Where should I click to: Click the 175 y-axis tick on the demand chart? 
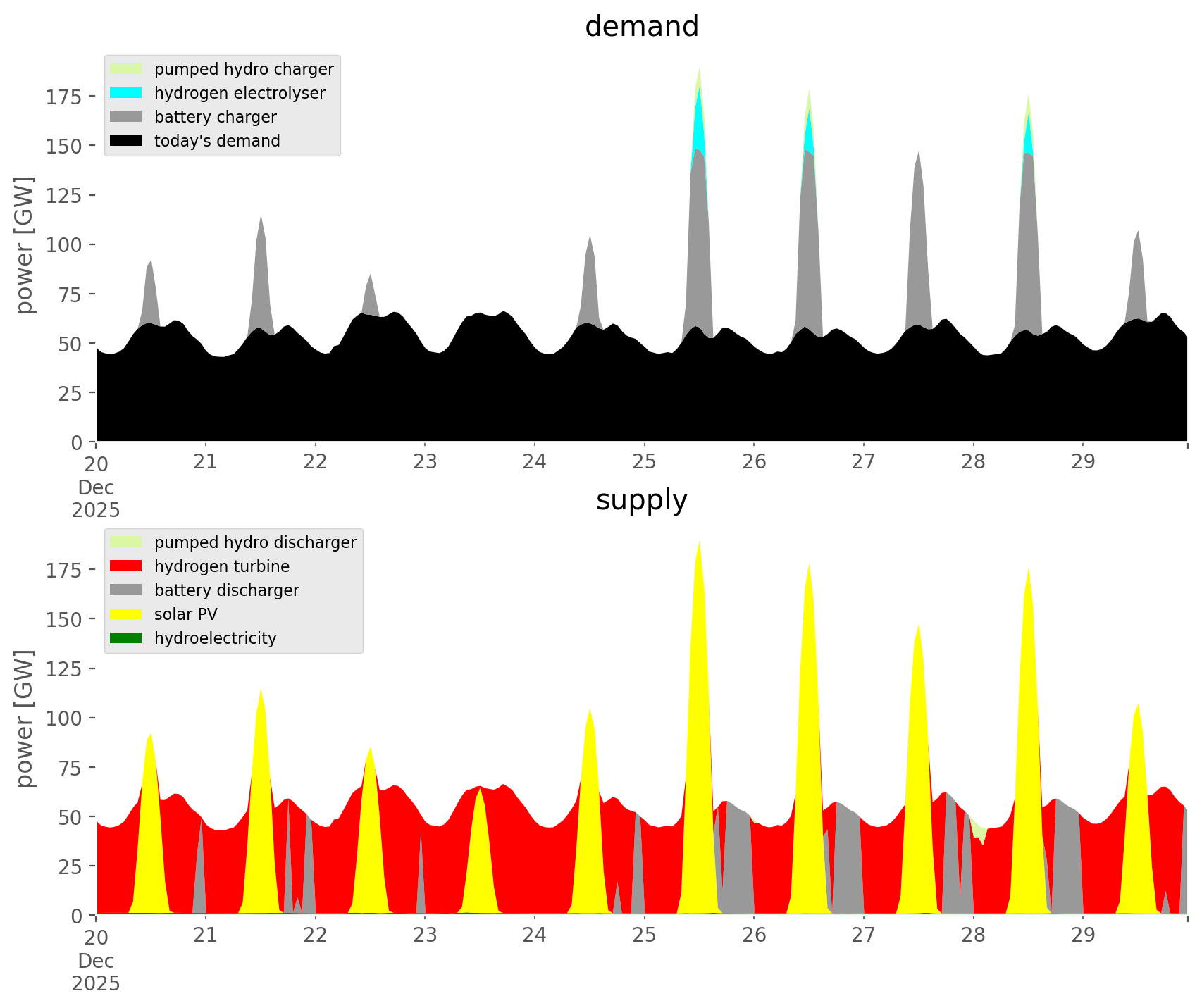click(x=64, y=97)
